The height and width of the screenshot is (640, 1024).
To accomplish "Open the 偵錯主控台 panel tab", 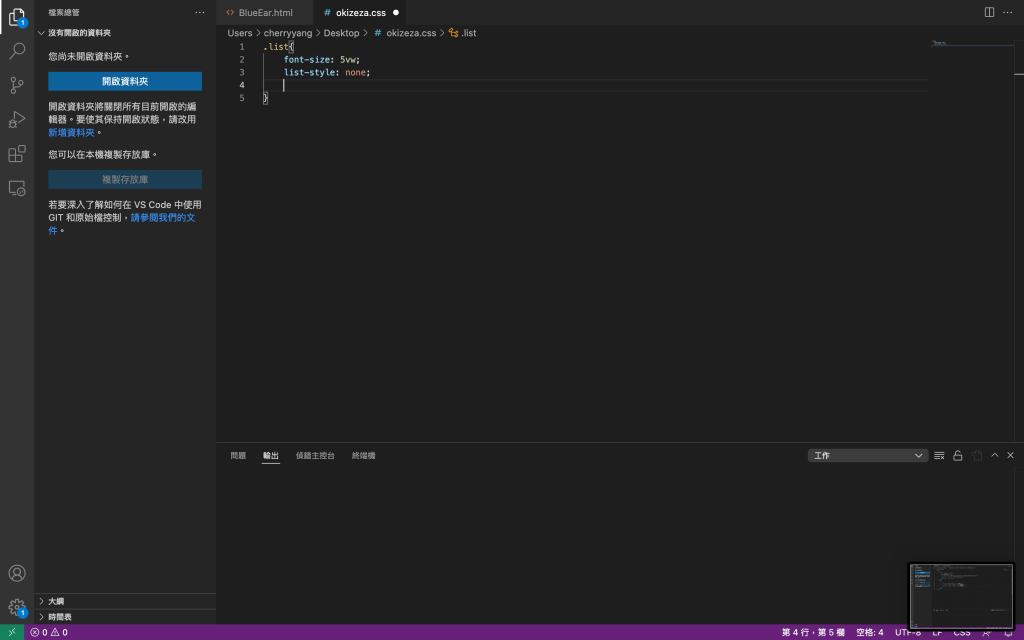I will coord(315,455).
